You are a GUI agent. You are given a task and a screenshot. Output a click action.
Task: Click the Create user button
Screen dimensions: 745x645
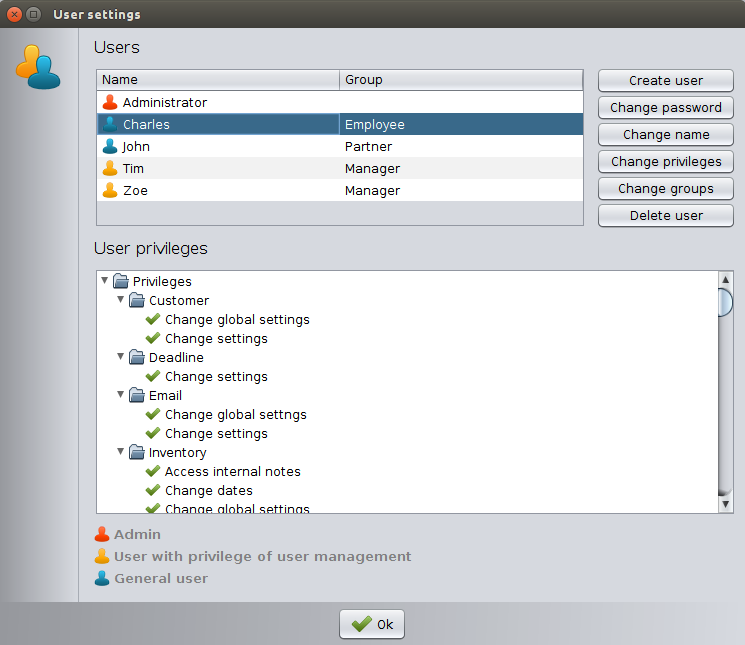click(x=665, y=80)
